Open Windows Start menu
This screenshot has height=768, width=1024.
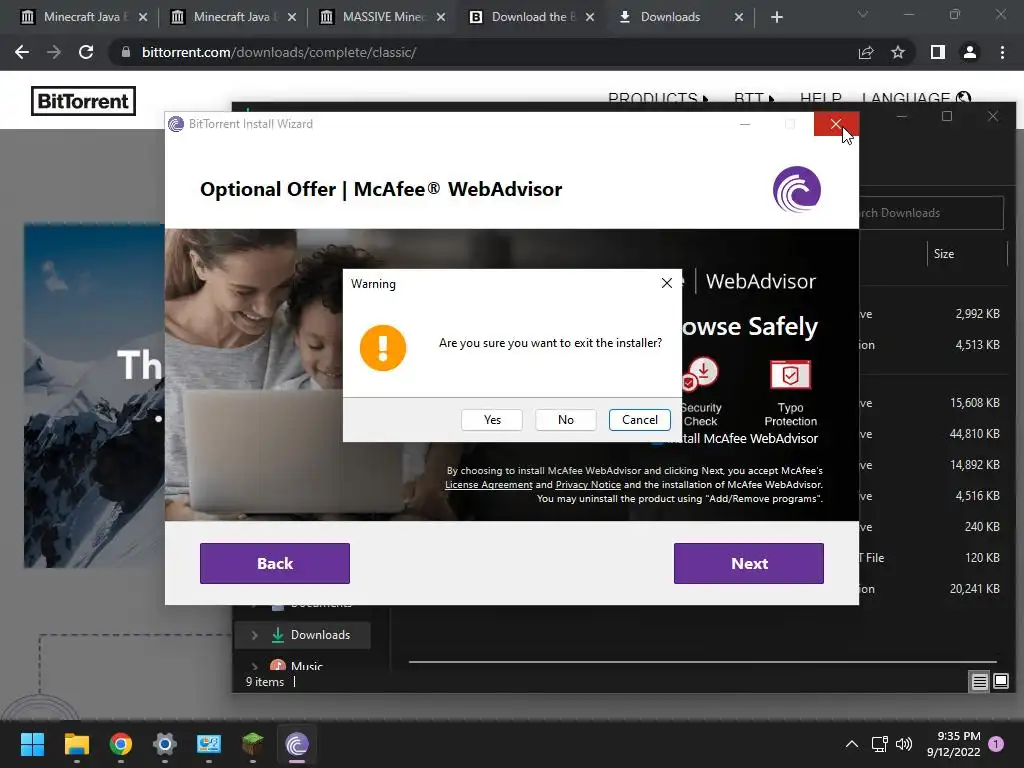[x=32, y=744]
